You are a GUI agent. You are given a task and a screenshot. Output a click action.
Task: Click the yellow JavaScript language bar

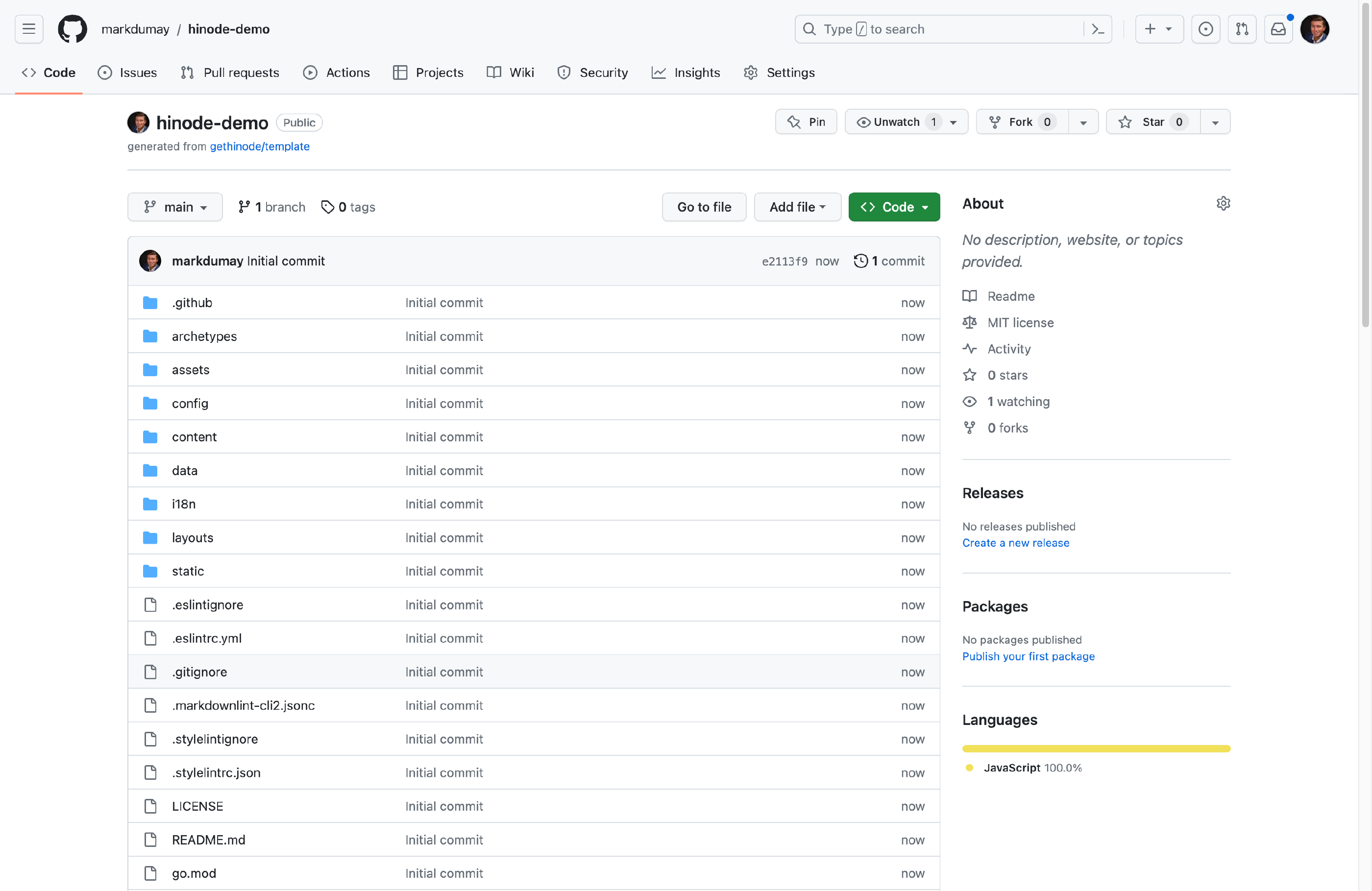point(1096,748)
